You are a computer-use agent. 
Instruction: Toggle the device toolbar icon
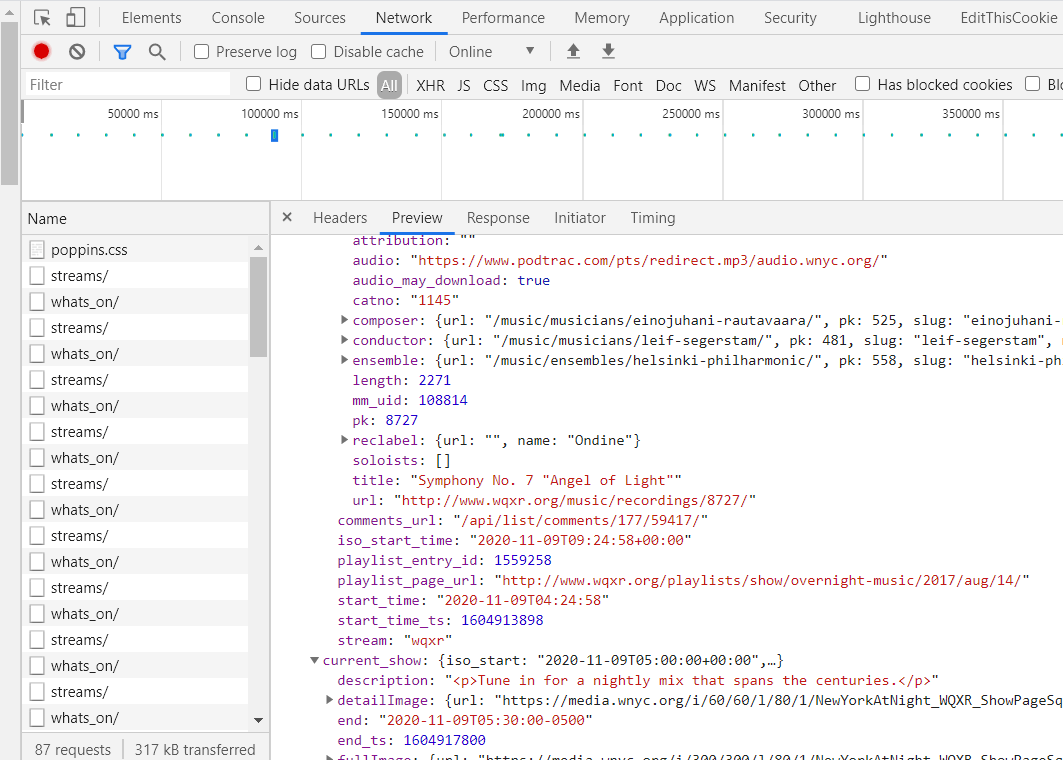76,18
